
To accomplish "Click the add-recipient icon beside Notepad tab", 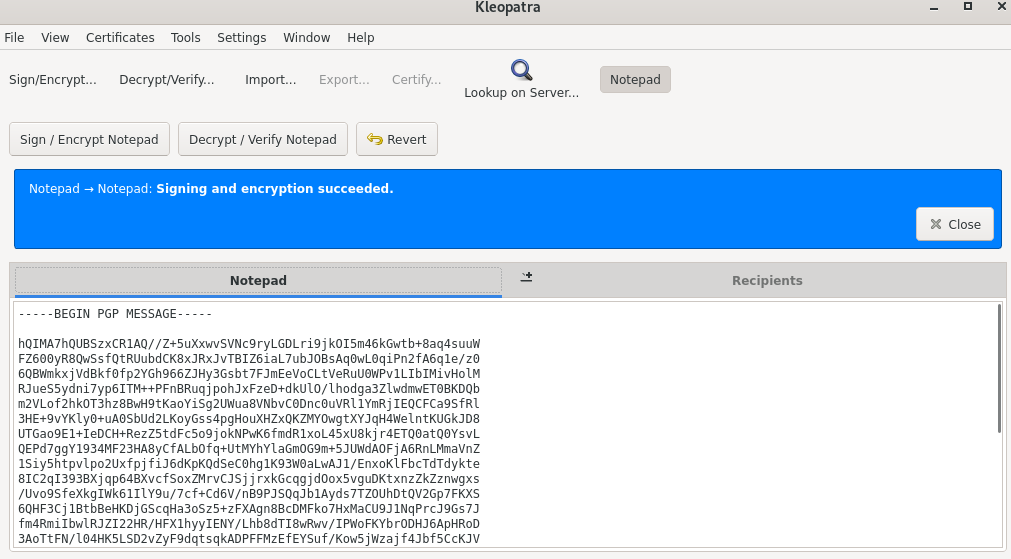I will (x=526, y=277).
